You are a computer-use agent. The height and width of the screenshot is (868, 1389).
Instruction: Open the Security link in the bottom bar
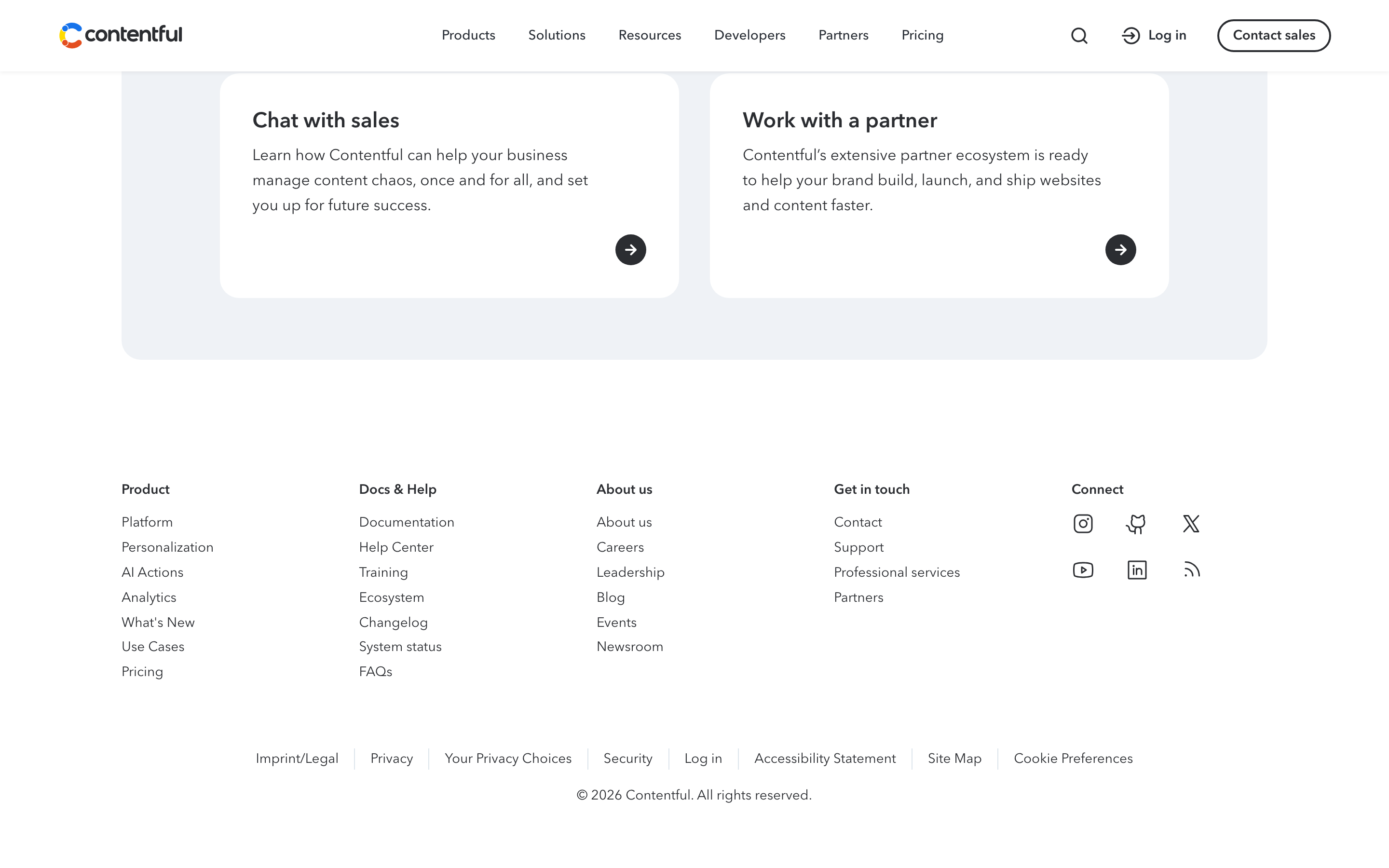(628, 759)
